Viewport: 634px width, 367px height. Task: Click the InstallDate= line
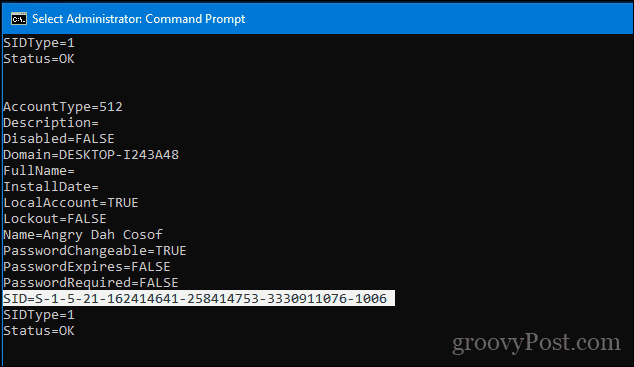pyautogui.click(x=51, y=187)
